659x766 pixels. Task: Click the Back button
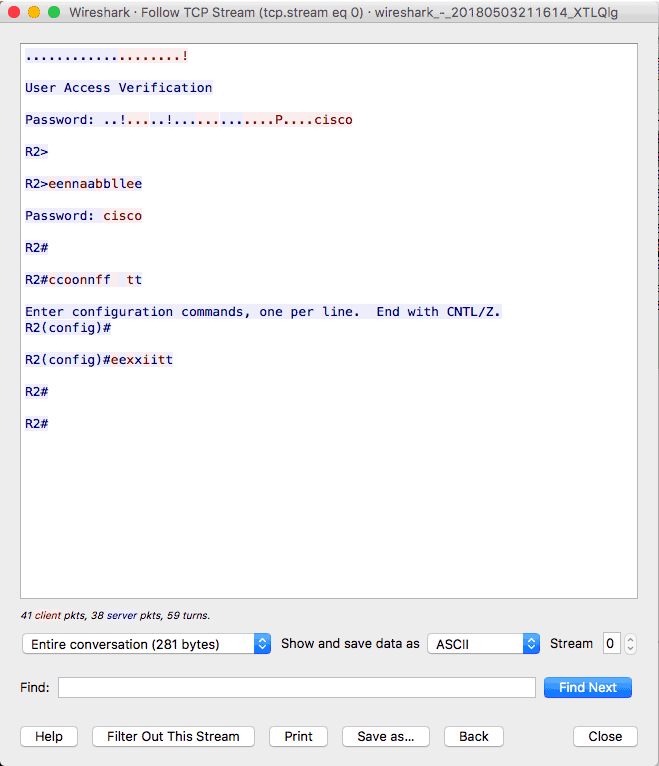pyautogui.click(x=473, y=736)
